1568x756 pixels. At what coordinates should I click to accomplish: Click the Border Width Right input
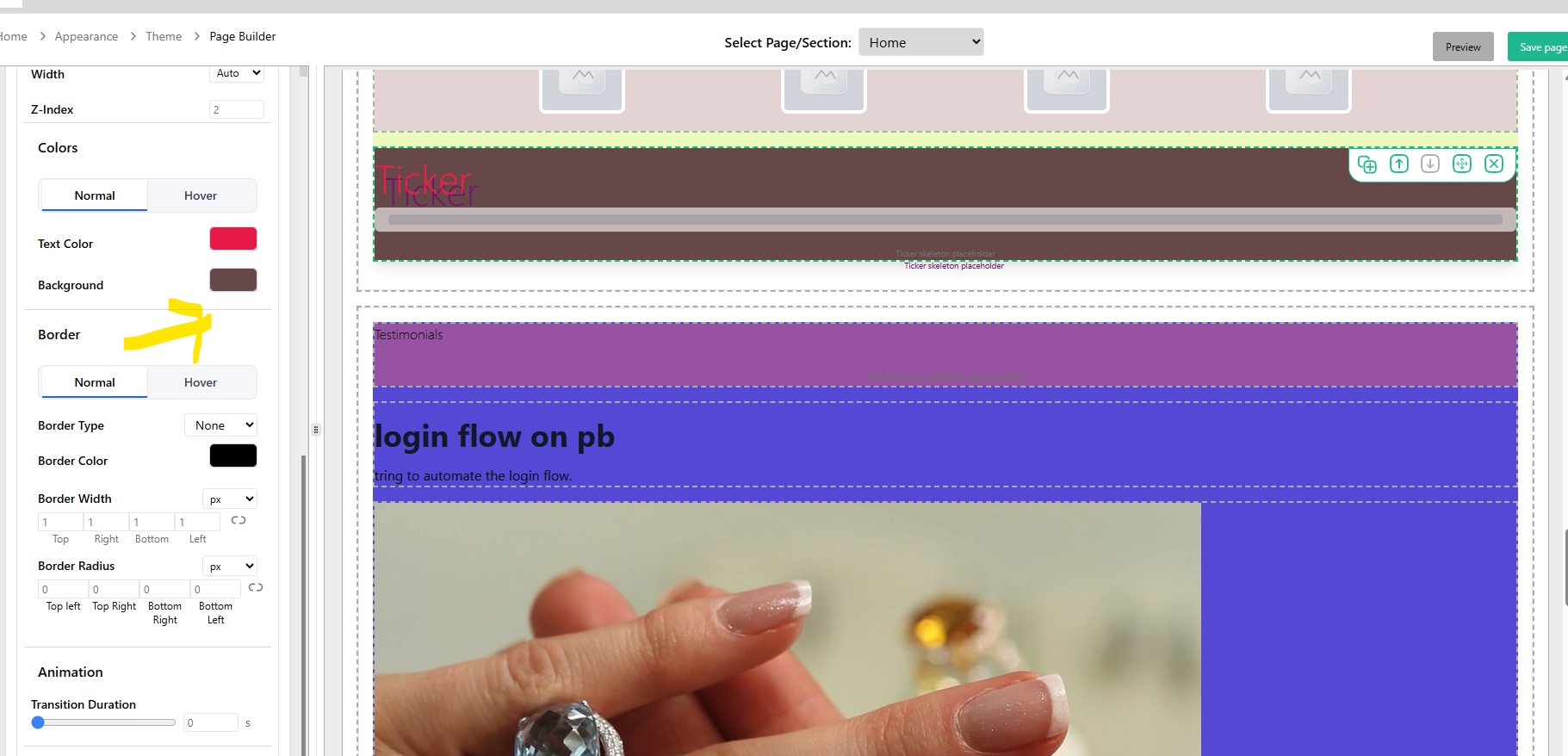[106, 522]
